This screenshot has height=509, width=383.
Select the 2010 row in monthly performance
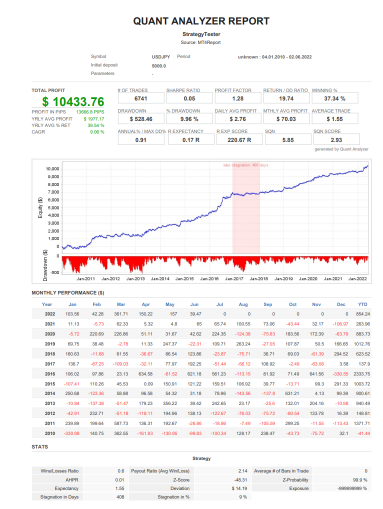(x=201, y=433)
